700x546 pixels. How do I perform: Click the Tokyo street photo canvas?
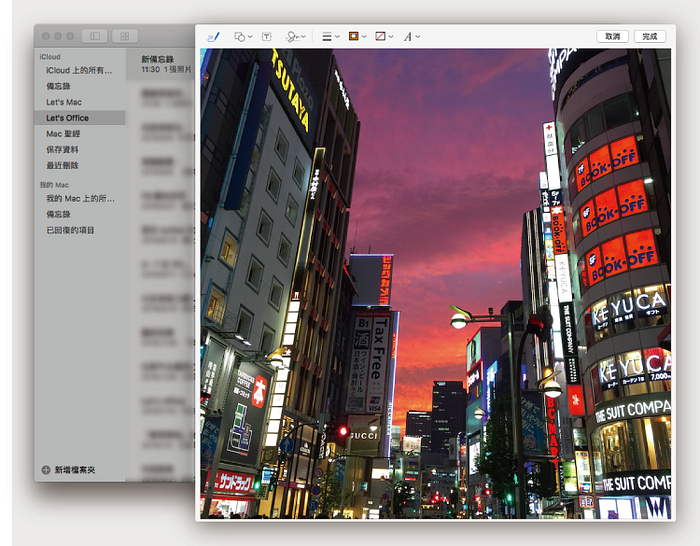pos(435,285)
